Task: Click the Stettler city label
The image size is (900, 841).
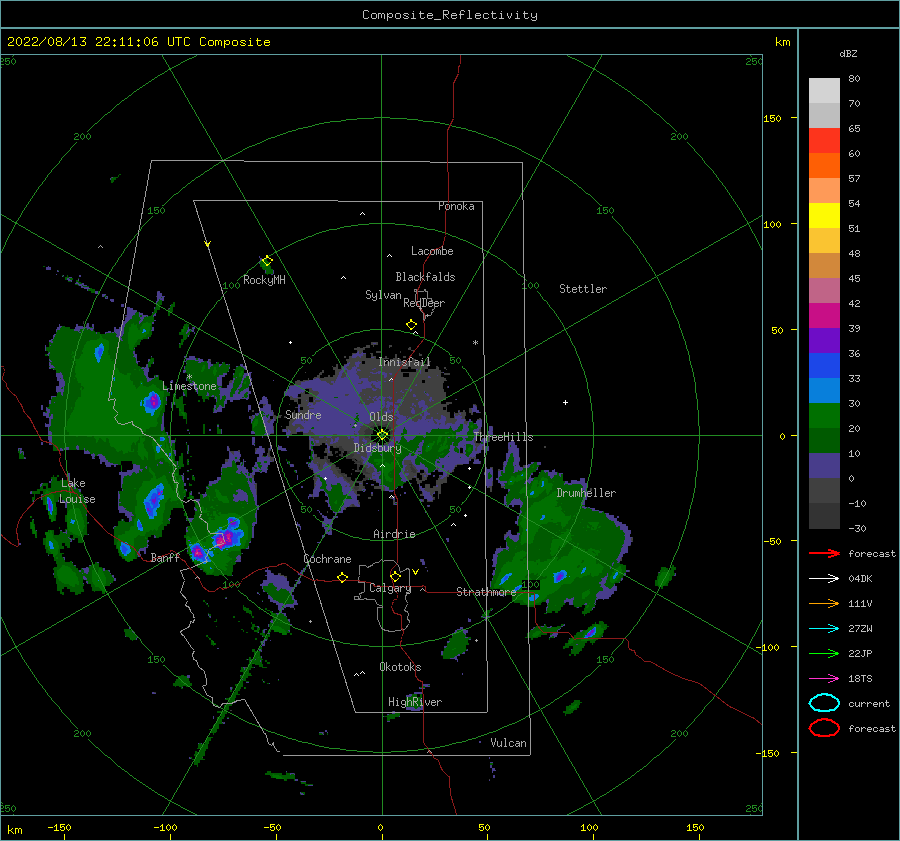Action: coord(583,289)
